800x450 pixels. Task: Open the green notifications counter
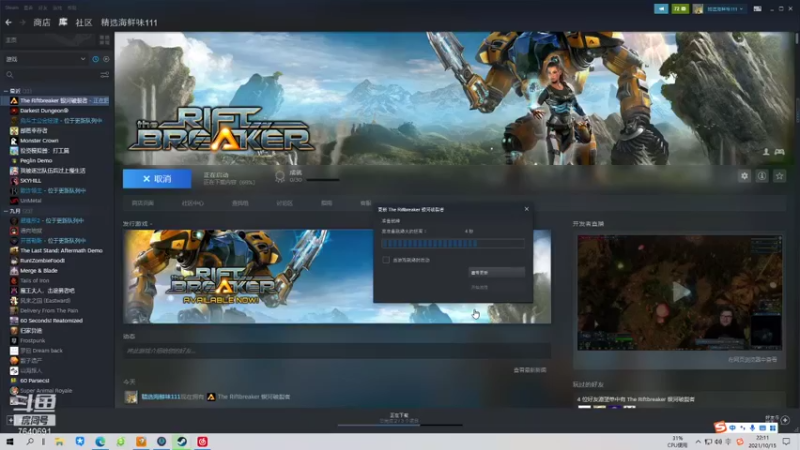click(x=680, y=9)
